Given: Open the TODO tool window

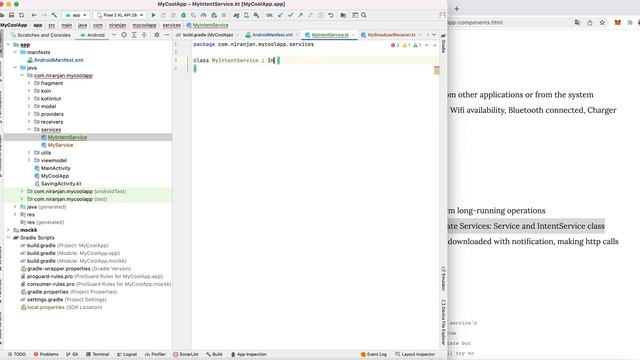Looking at the screenshot, I should coord(17,354).
